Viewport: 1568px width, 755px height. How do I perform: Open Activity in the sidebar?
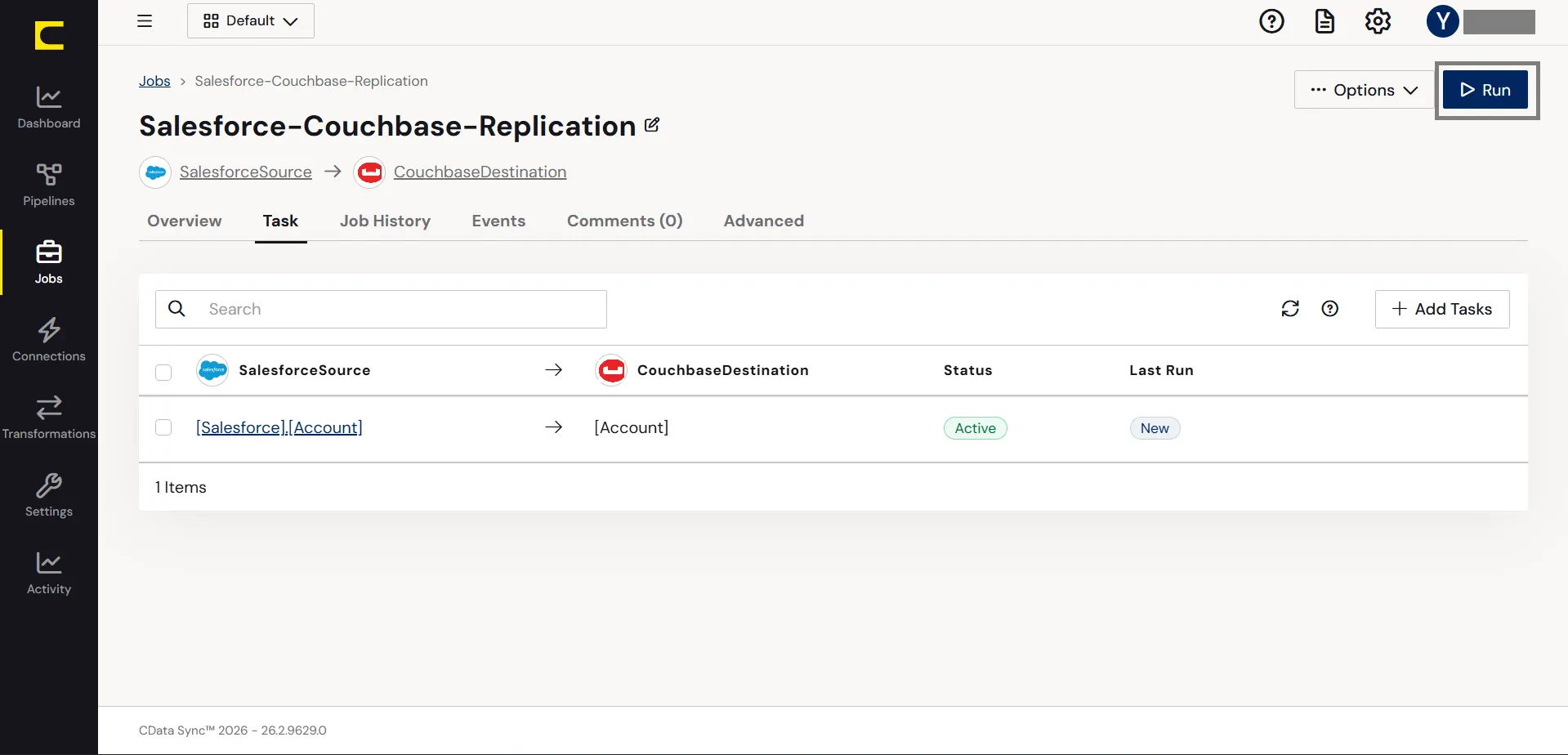click(49, 573)
